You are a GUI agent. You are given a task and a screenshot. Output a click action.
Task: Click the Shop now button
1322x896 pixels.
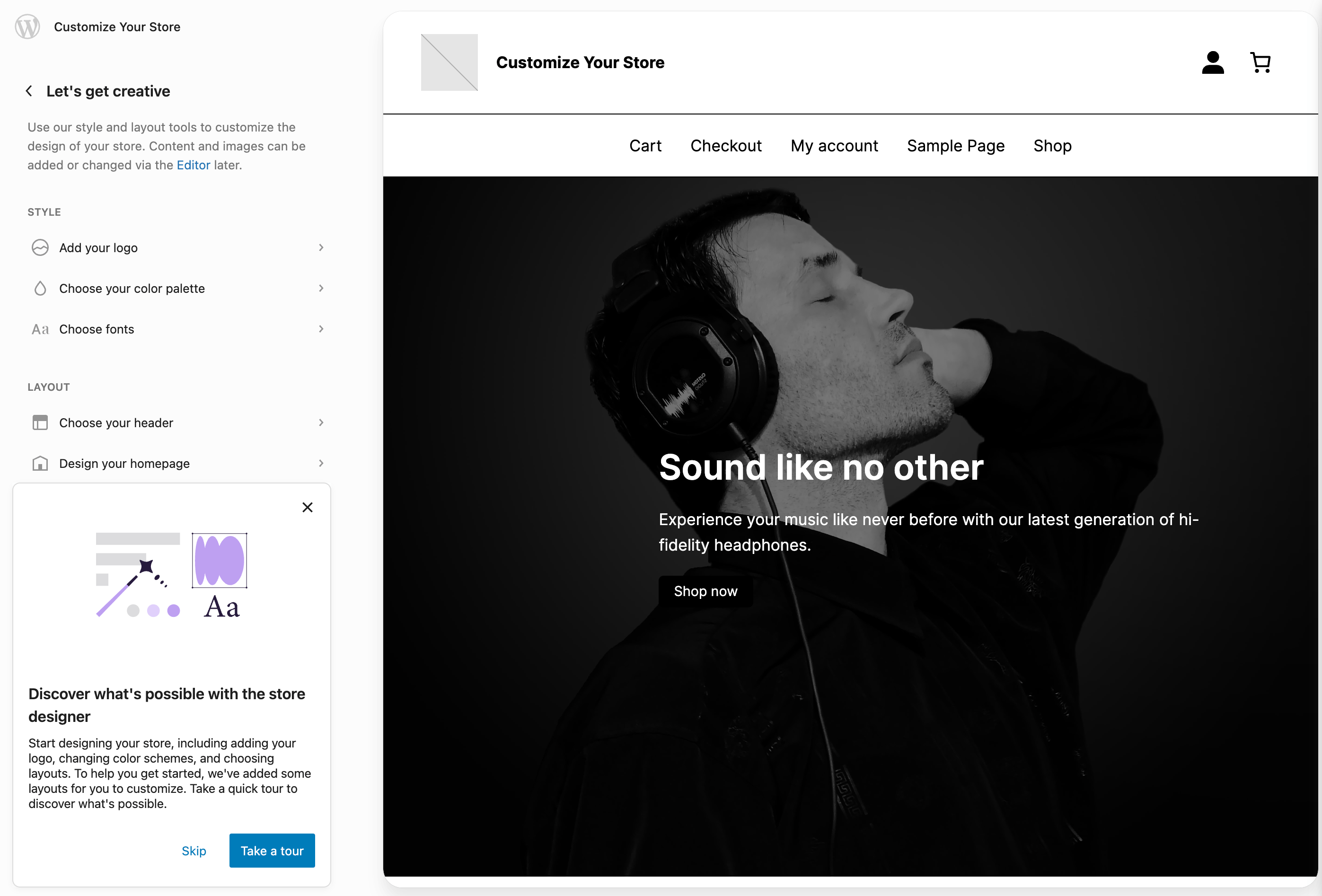[x=705, y=591]
